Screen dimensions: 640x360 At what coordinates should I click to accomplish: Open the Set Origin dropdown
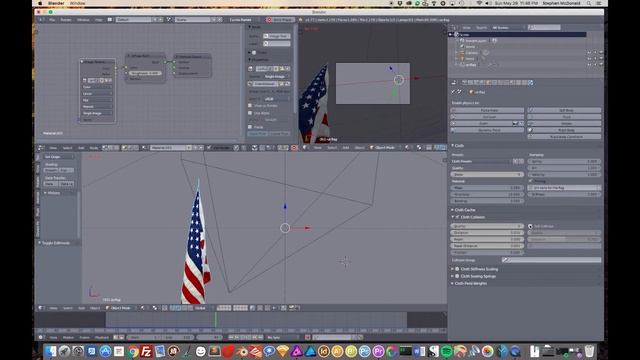59,157
